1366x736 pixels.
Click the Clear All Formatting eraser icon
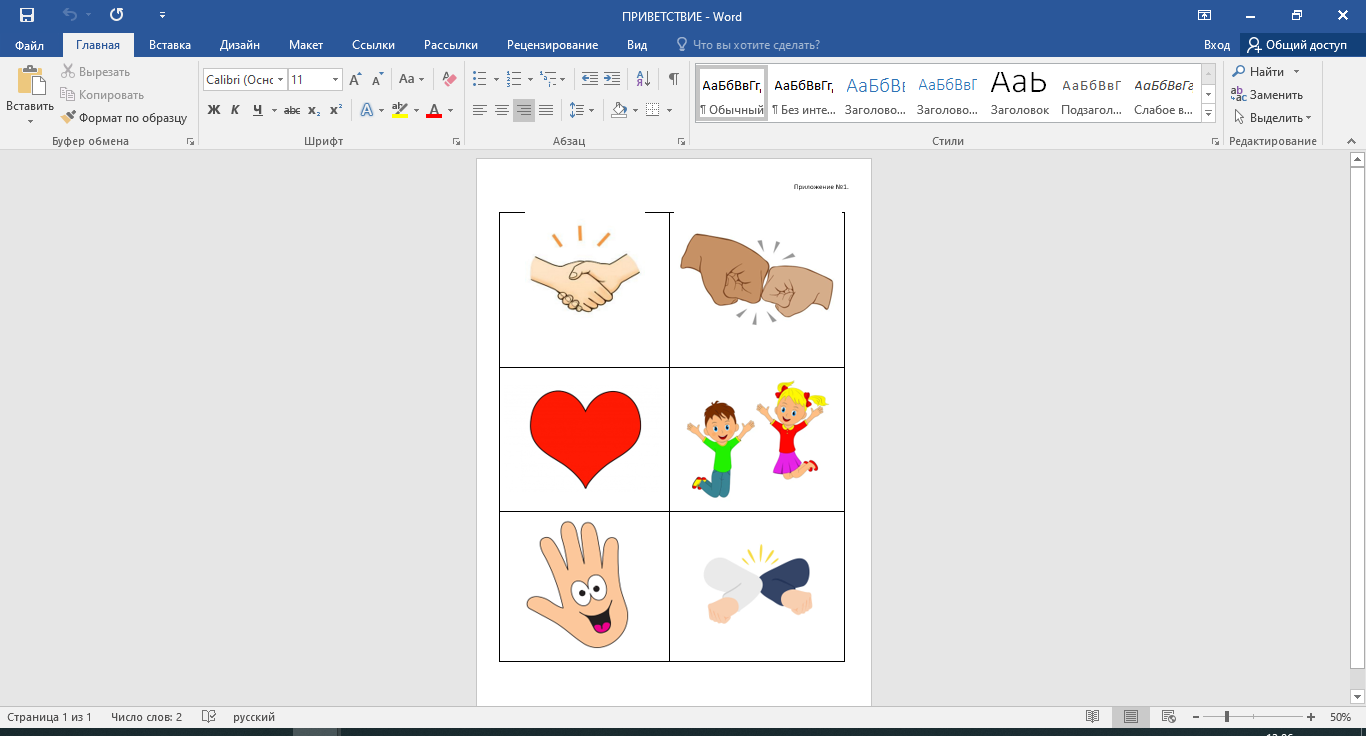(449, 79)
